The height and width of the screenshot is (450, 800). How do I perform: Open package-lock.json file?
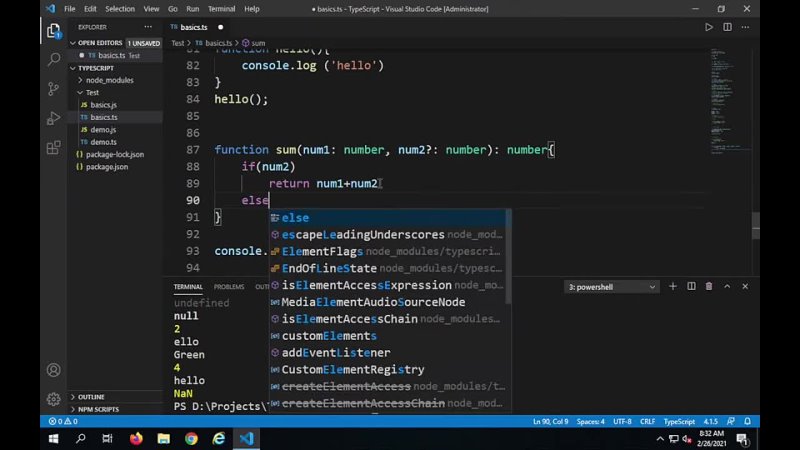pos(115,154)
